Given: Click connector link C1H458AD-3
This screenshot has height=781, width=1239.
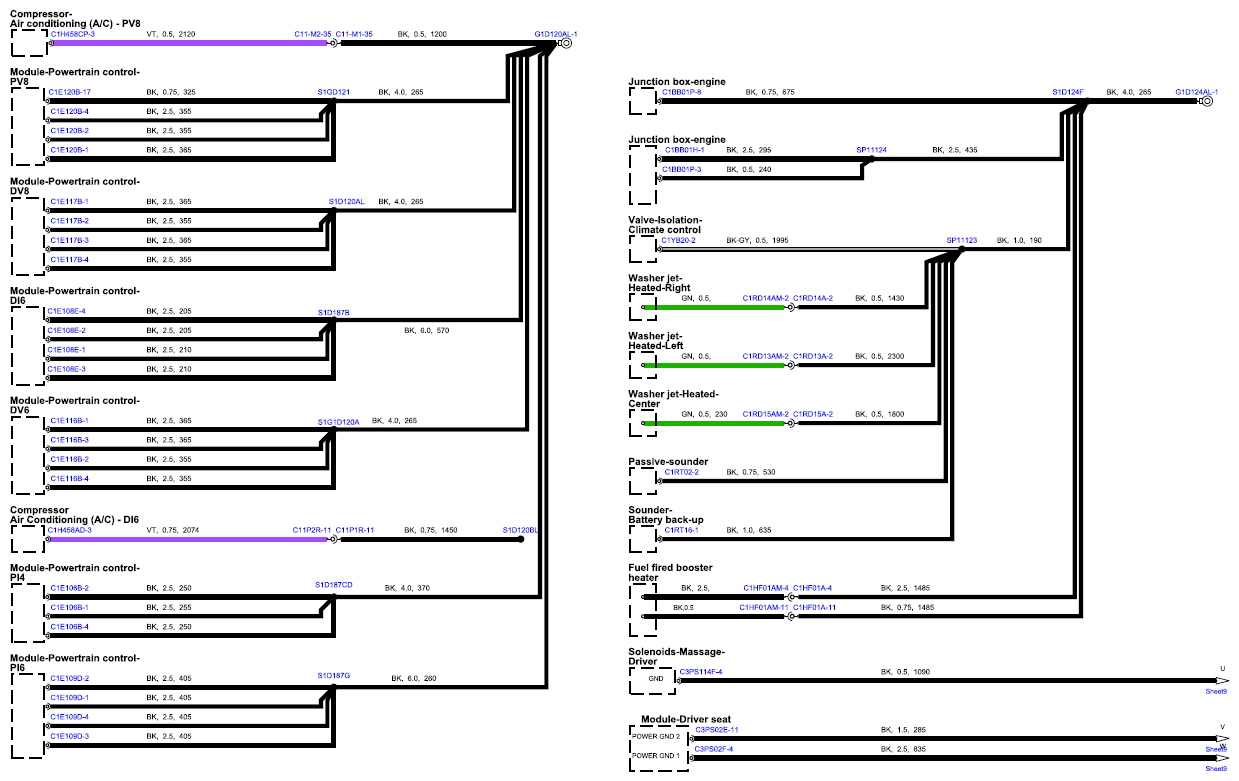Looking at the screenshot, I should pos(71,530).
